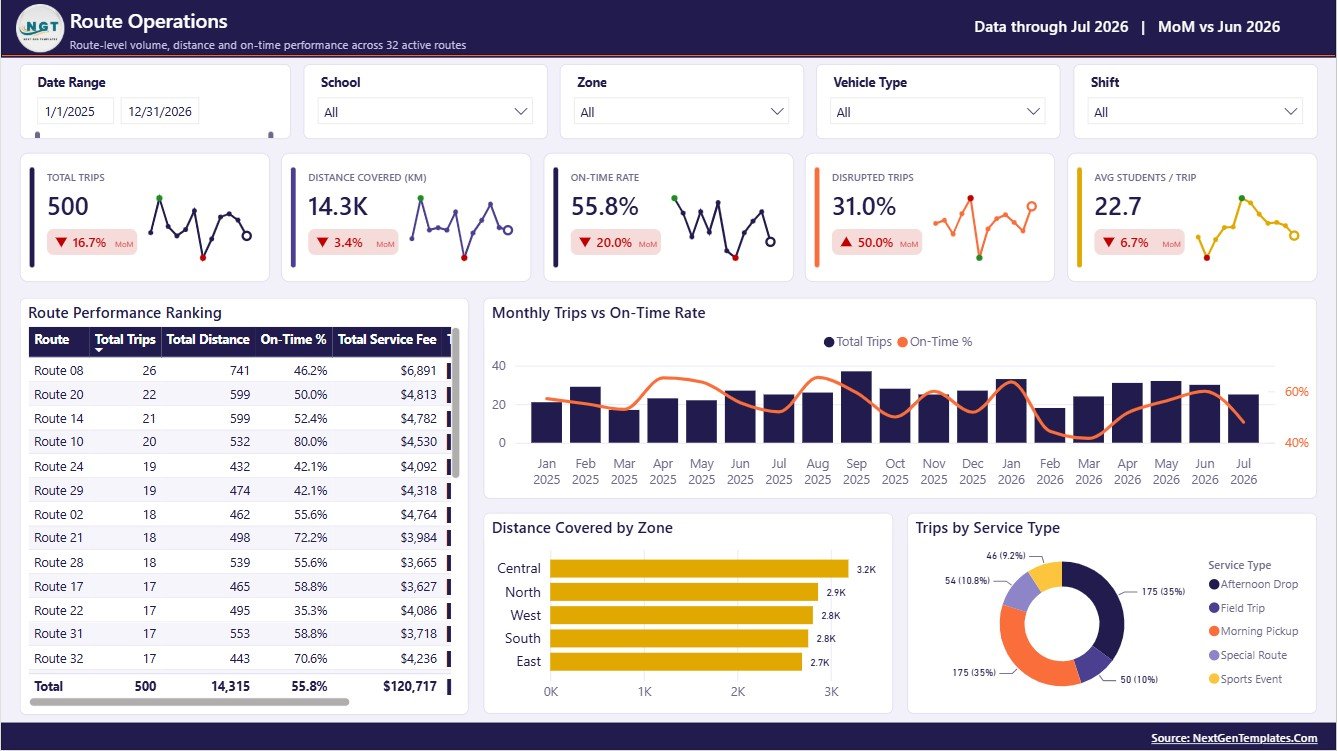1338x751 pixels.
Task: Click the Avg Students / Trip sparkline
Action: pos(1246,228)
